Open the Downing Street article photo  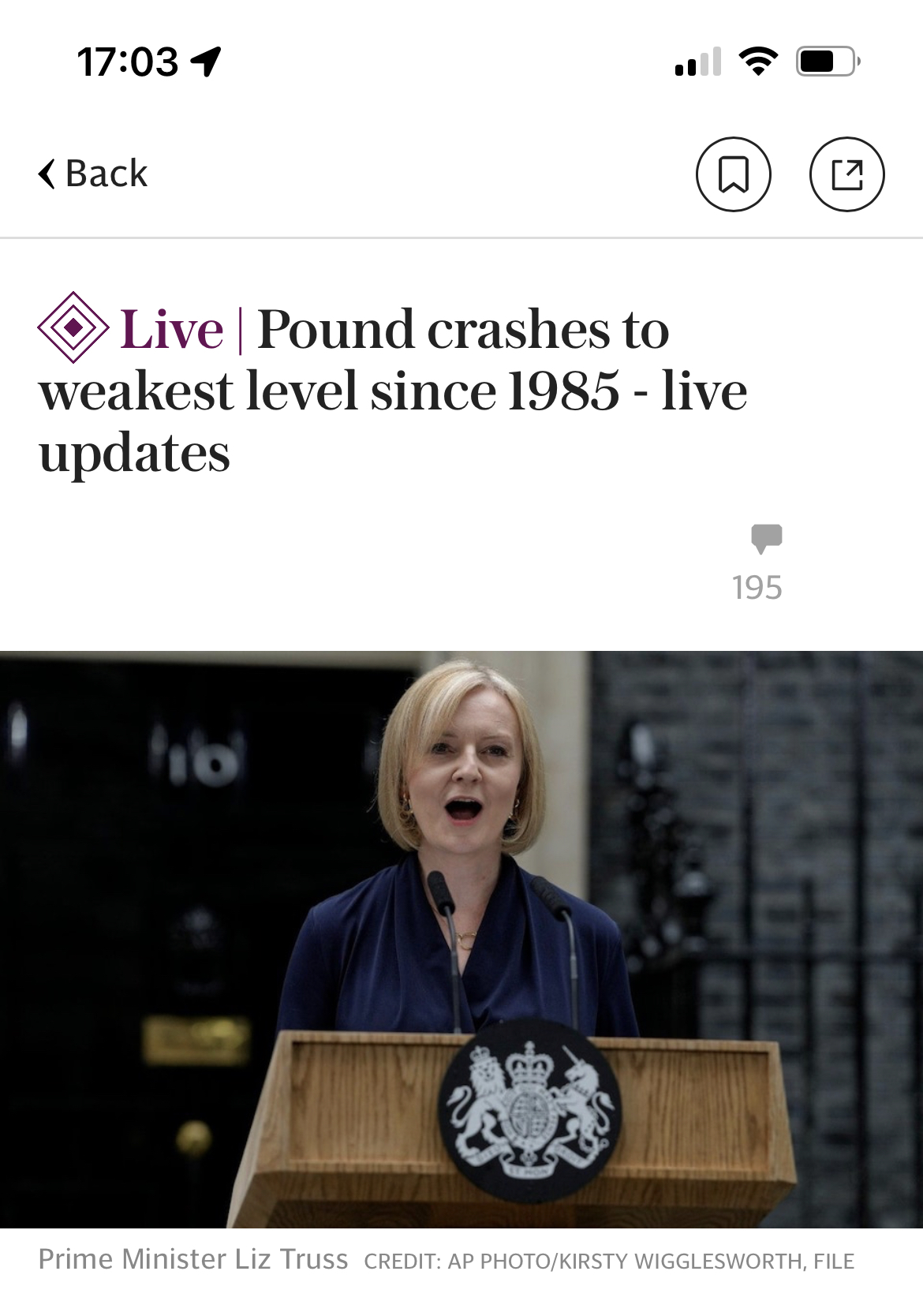click(x=461, y=939)
